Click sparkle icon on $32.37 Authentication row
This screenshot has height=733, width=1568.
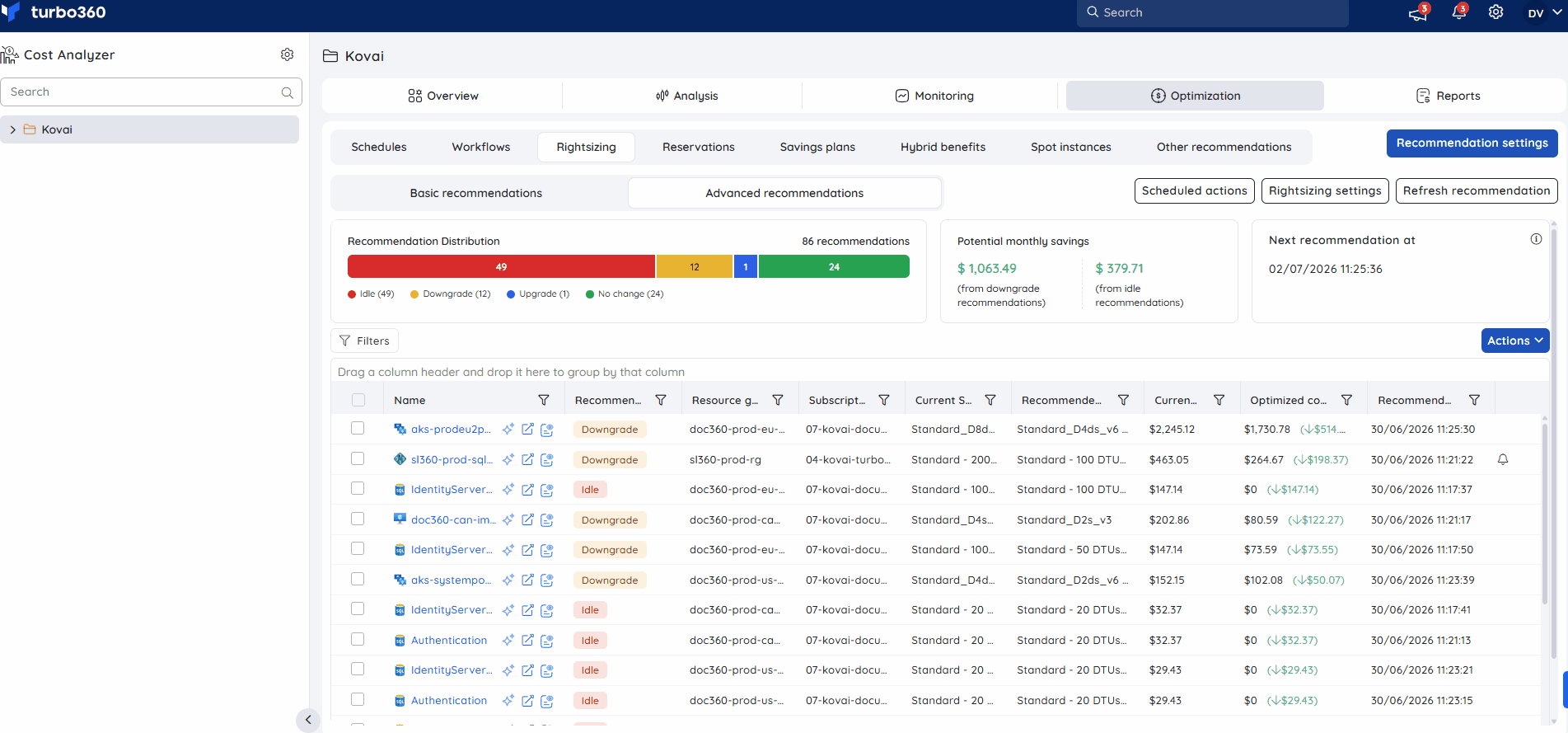[x=508, y=641]
